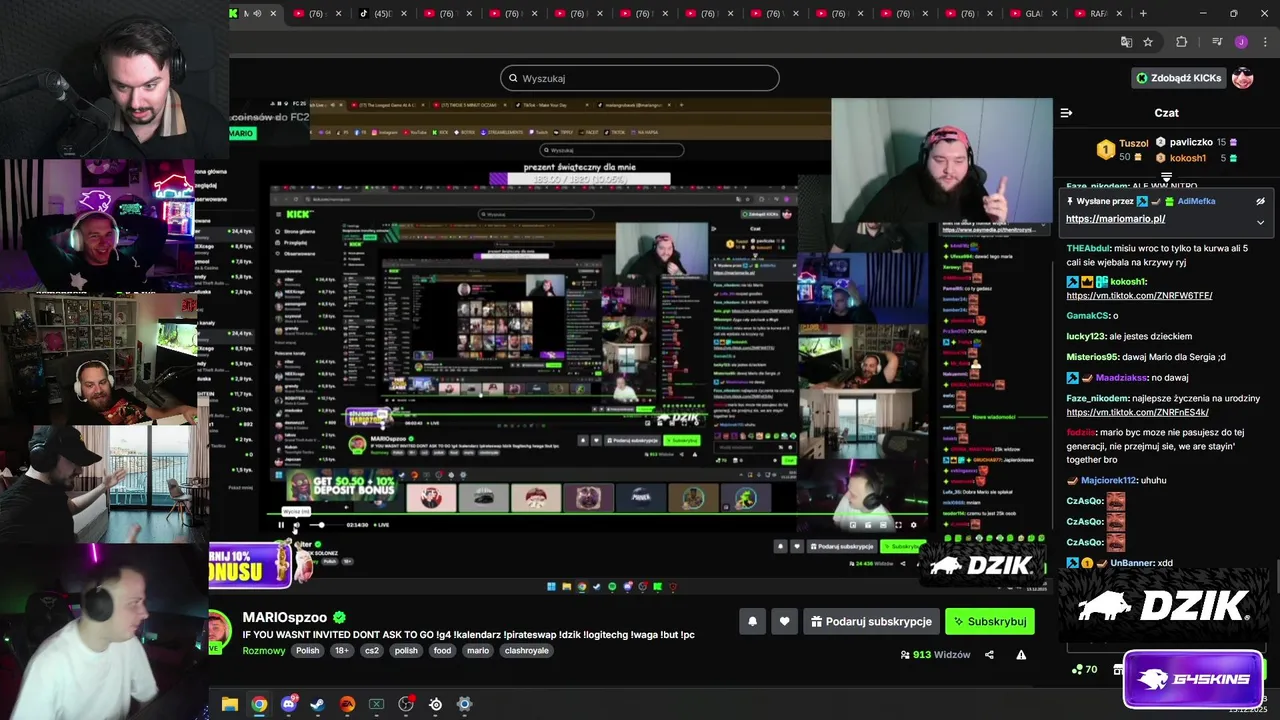Viewport: 1280px width, 720px height.
Task: Click the Wyszukaj search field
Action: [x=640, y=78]
